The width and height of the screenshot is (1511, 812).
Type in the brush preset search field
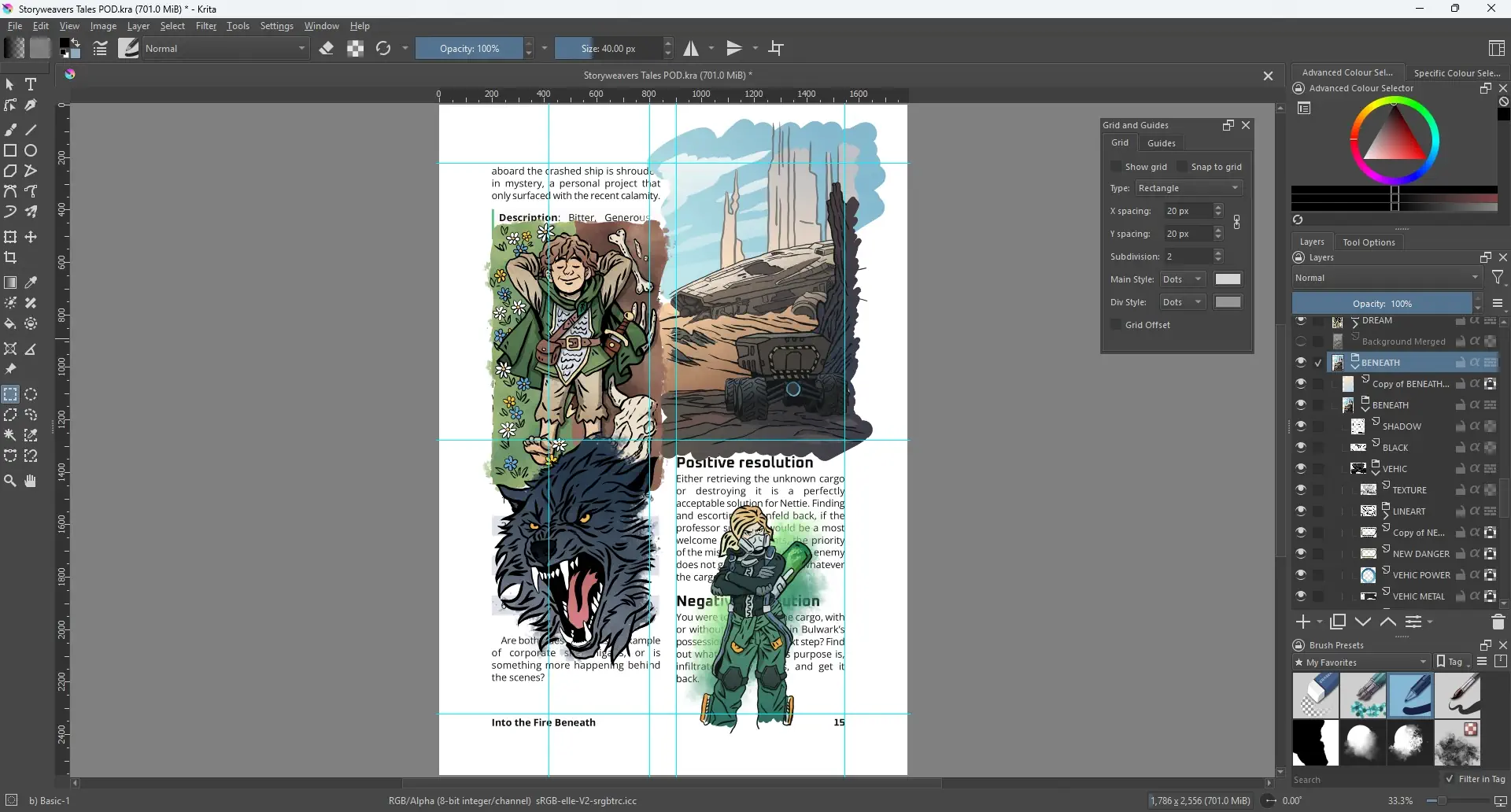coord(1361,780)
